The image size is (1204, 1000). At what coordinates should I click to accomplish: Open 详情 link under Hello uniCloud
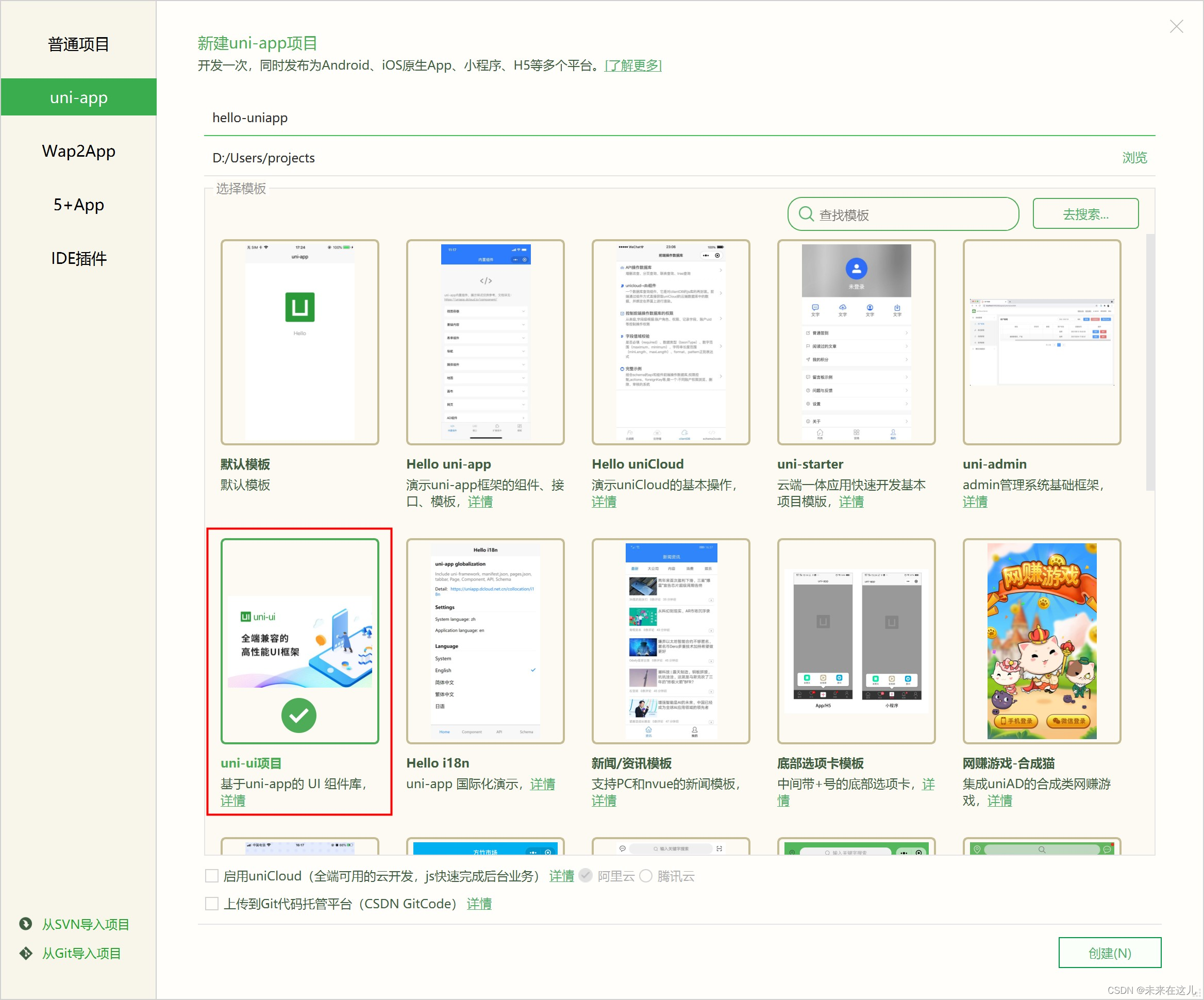(x=604, y=502)
